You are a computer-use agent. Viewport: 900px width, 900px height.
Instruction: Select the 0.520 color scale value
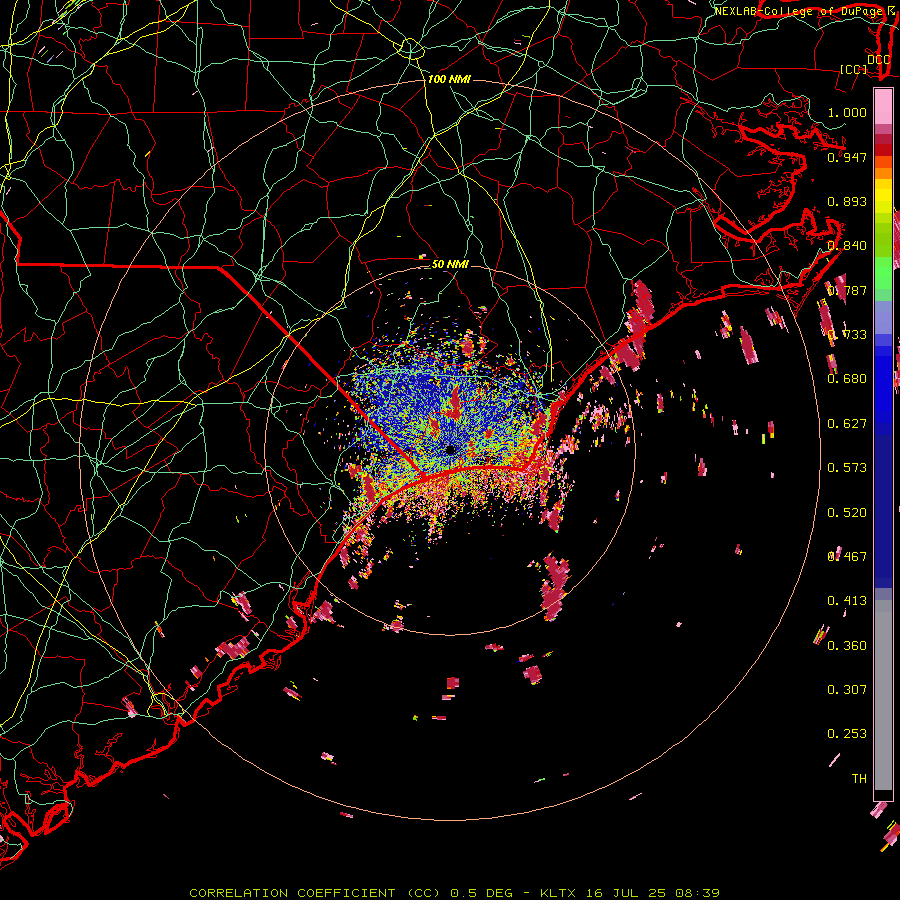(x=847, y=513)
